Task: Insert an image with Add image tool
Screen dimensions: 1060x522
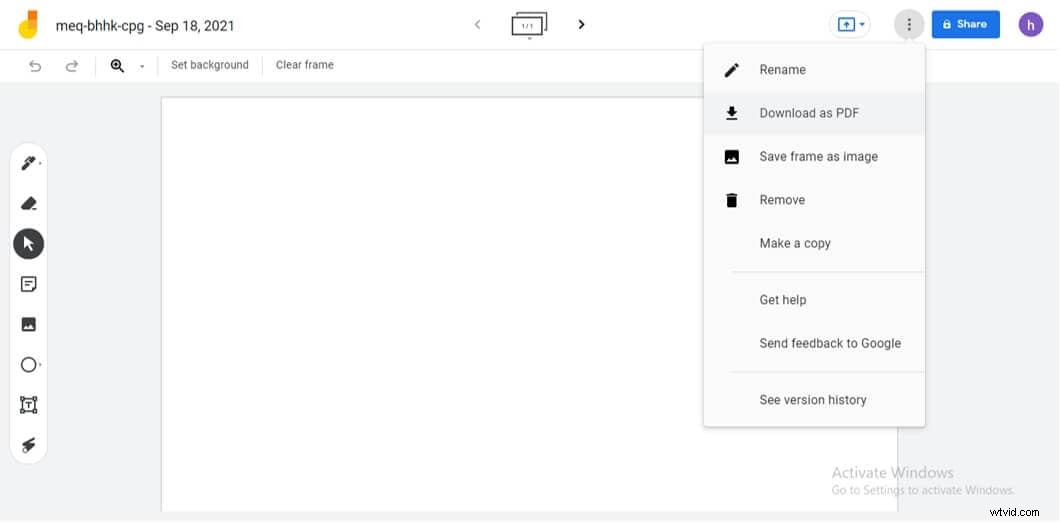Action: [28, 325]
